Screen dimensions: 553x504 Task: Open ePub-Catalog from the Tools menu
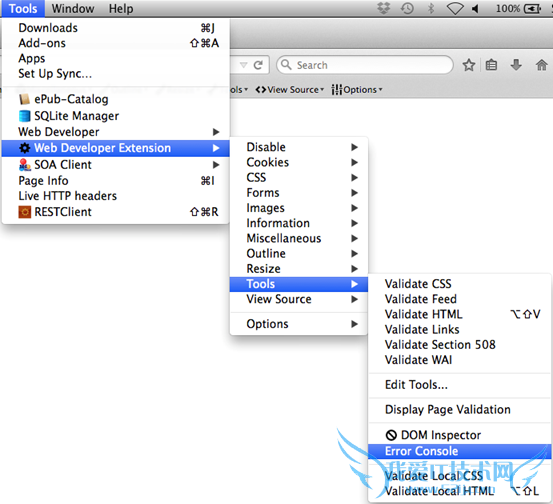point(116,99)
